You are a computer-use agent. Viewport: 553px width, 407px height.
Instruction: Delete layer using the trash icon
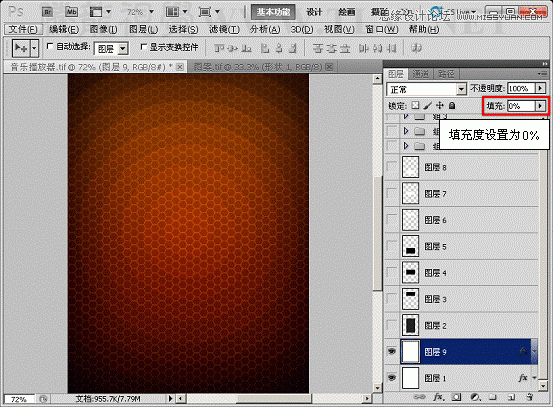(530, 397)
